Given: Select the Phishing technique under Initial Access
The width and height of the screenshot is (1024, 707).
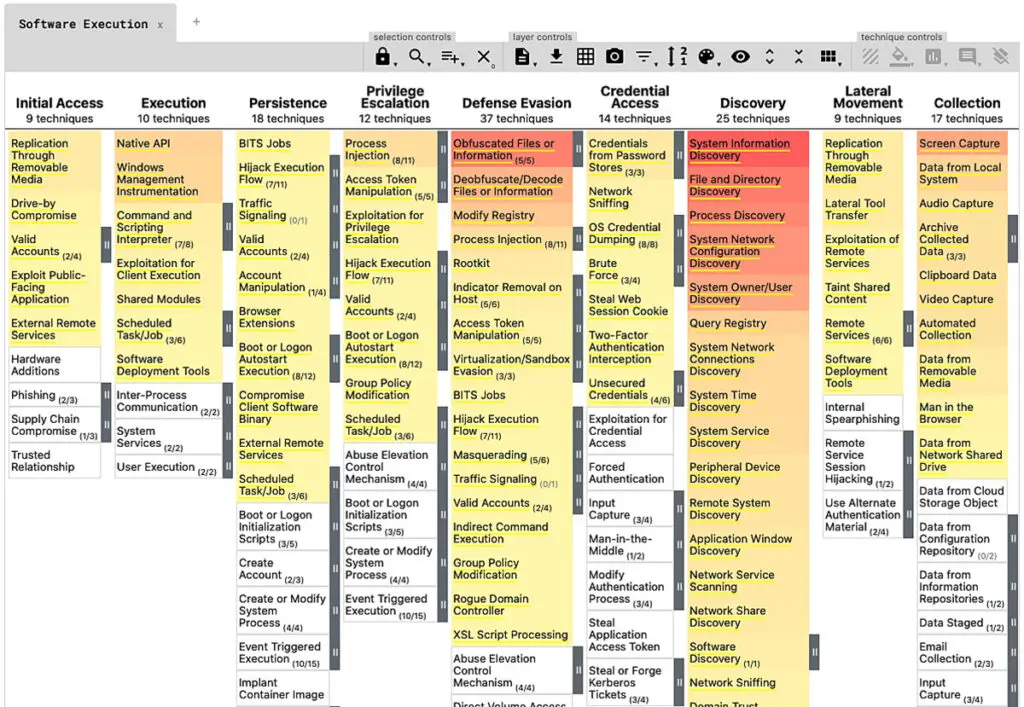Looking at the screenshot, I should [35, 394].
